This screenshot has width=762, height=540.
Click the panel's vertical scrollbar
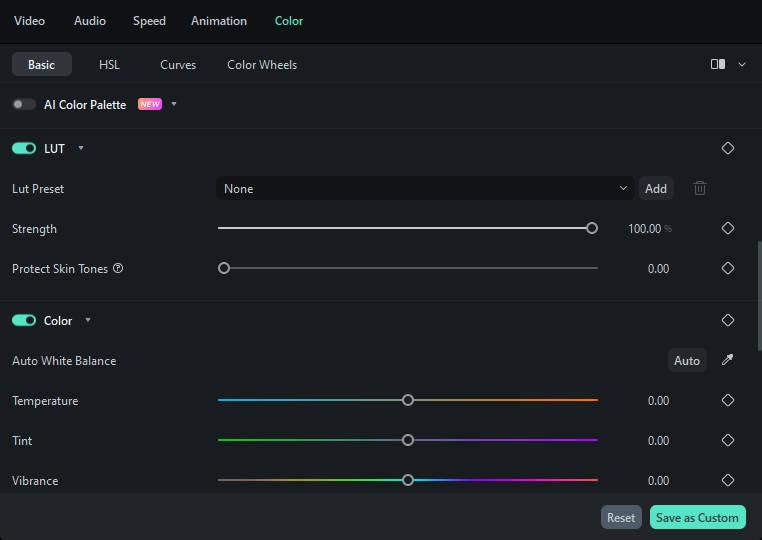pyautogui.click(x=759, y=296)
